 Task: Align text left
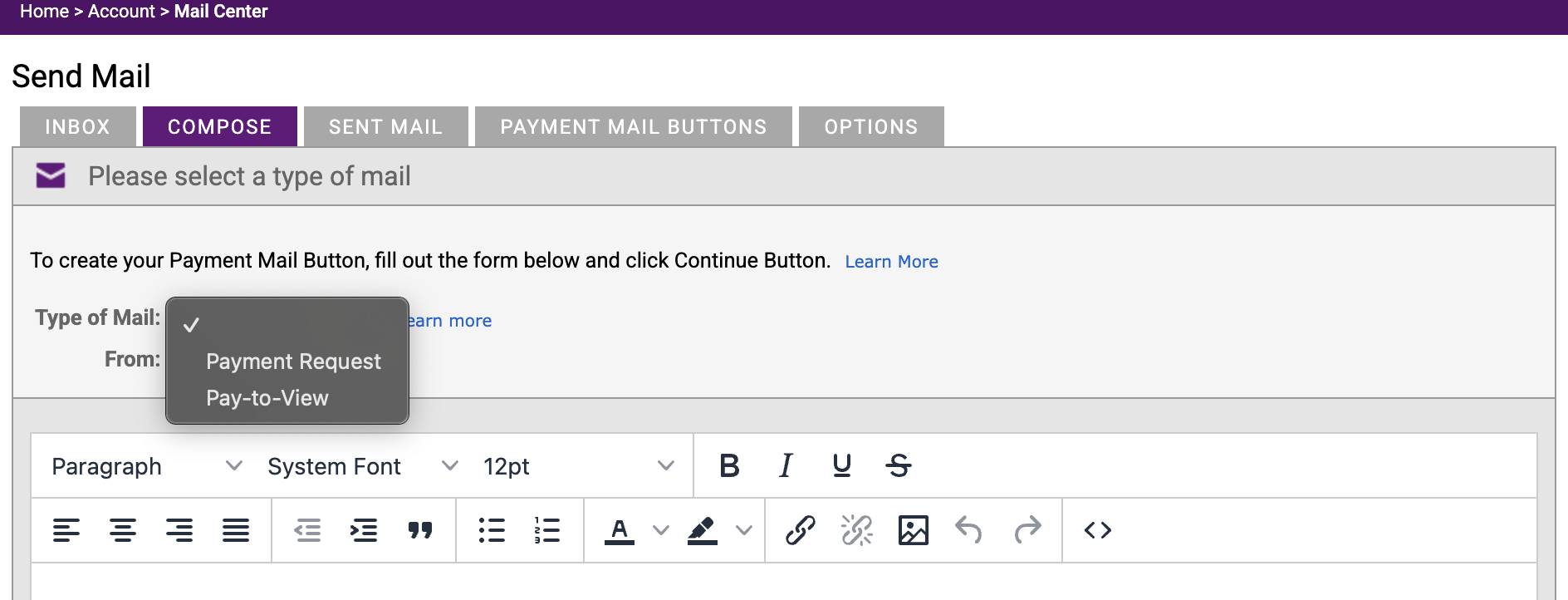(x=66, y=530)
